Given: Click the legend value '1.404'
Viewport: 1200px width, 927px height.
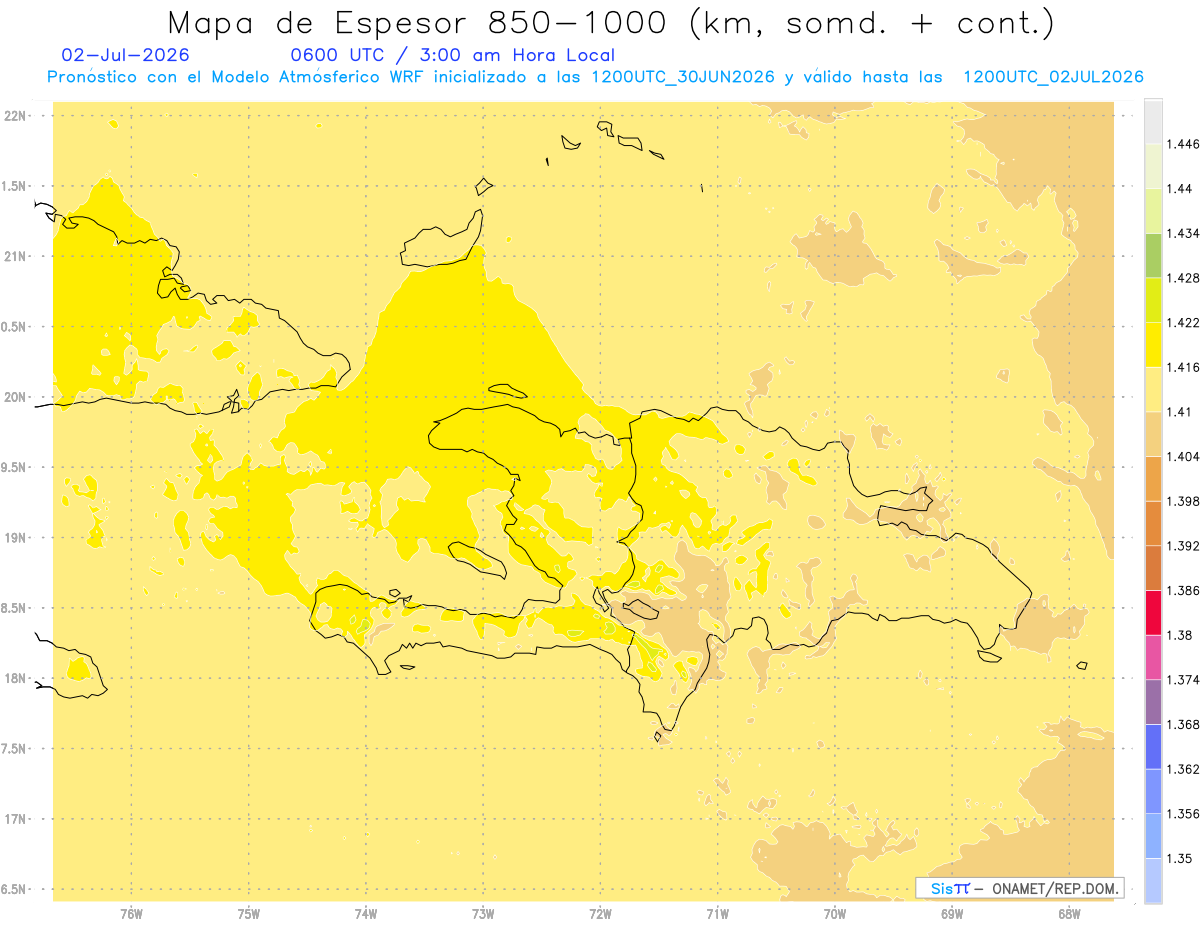Looking at the screenshot, I should (1184, 457).
